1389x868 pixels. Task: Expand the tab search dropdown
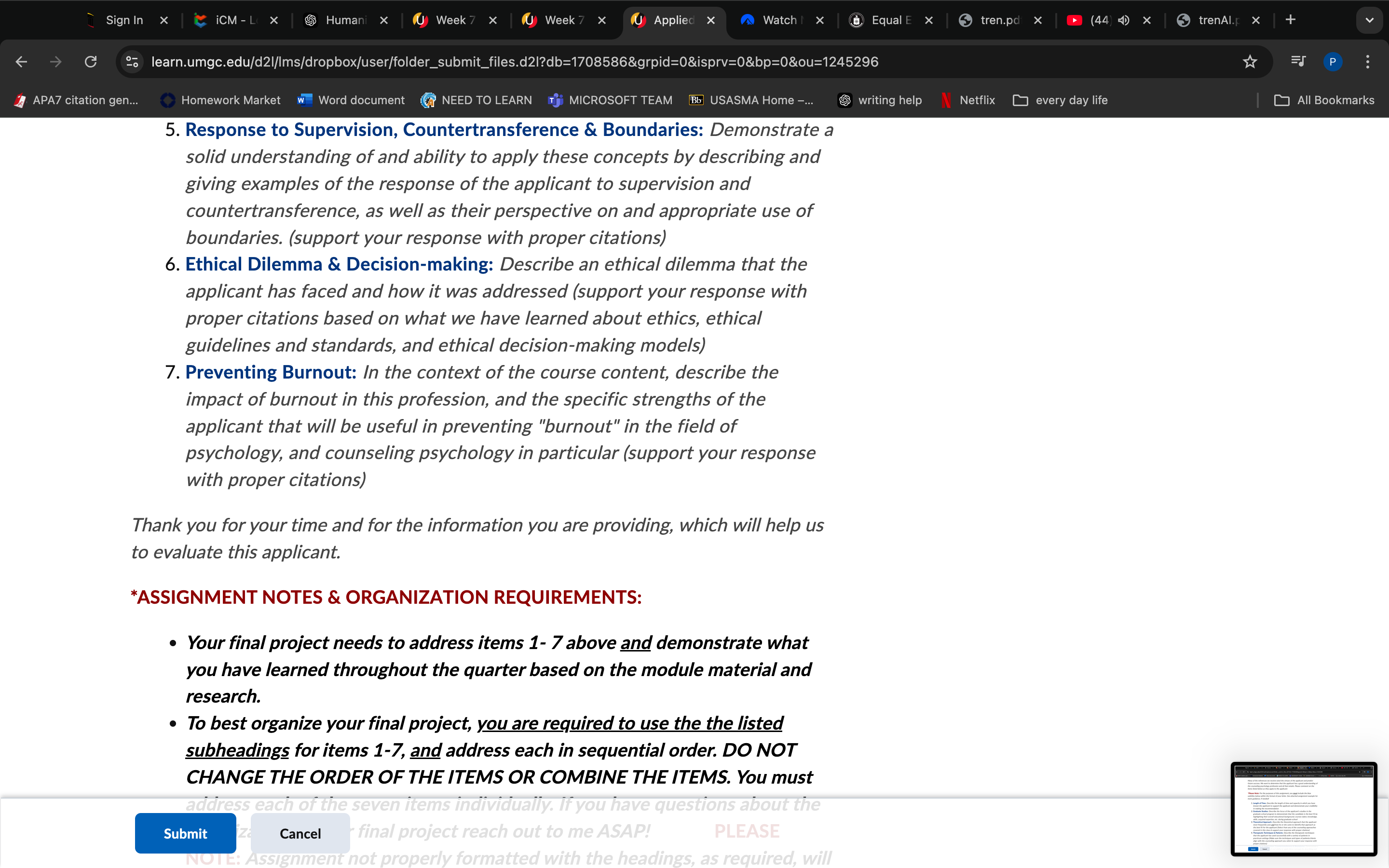pos(1370,20)
